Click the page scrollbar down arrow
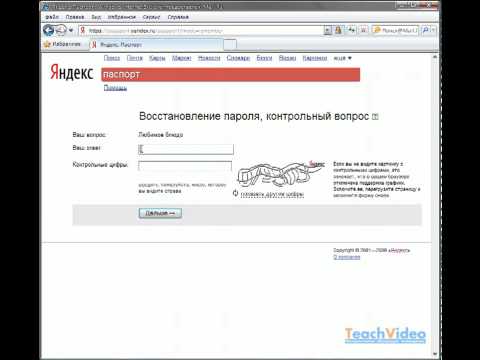Viewport: 480px width, 360px height. pyautogui.click(x=435, y=354)
